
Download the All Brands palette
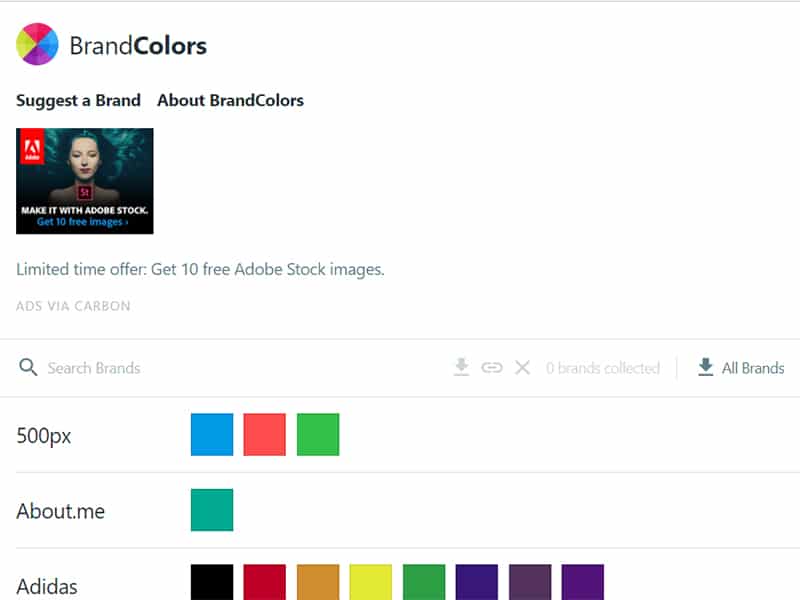pyautogui.click(x=753, y=368)
